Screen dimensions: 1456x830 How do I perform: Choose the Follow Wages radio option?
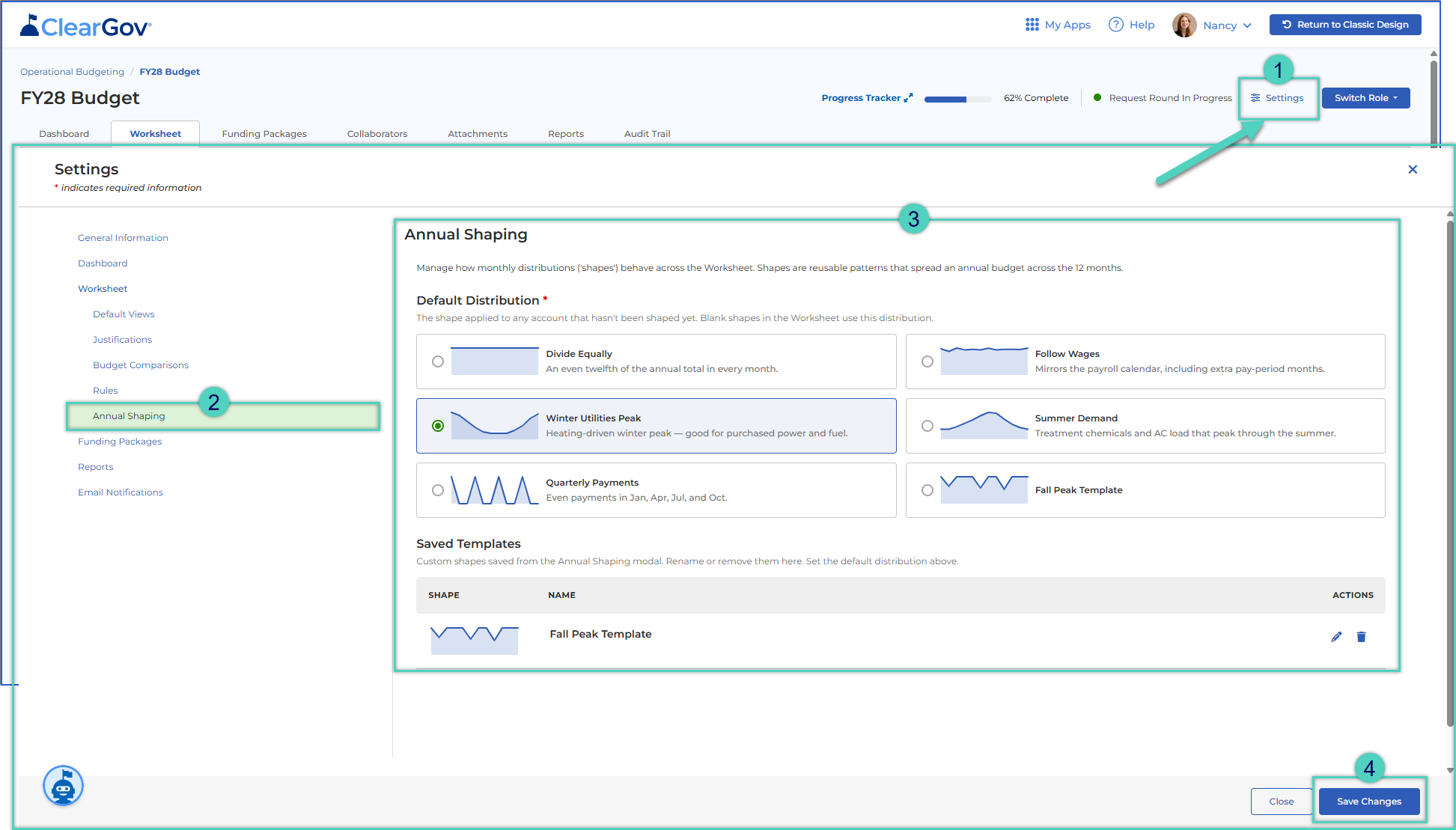(x=927, y=361)
